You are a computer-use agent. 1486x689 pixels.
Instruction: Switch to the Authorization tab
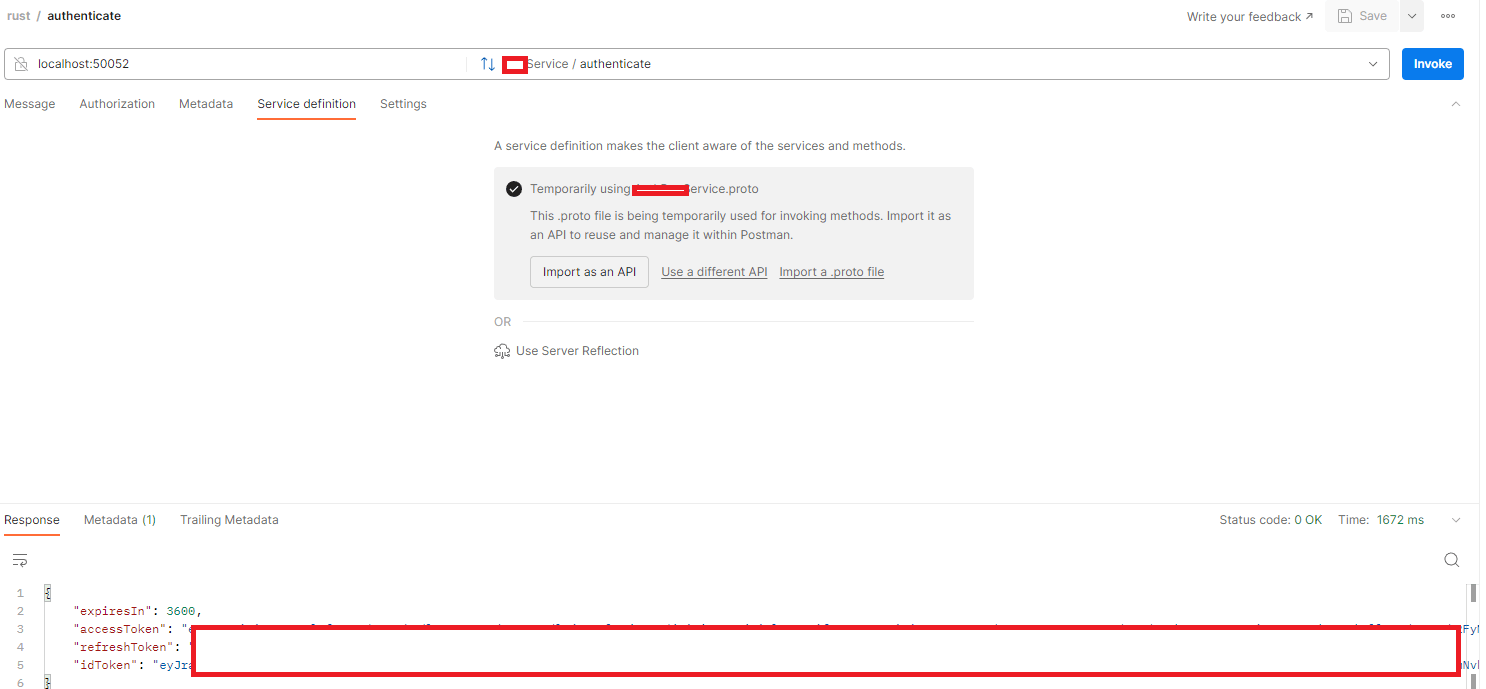[117, 104]
